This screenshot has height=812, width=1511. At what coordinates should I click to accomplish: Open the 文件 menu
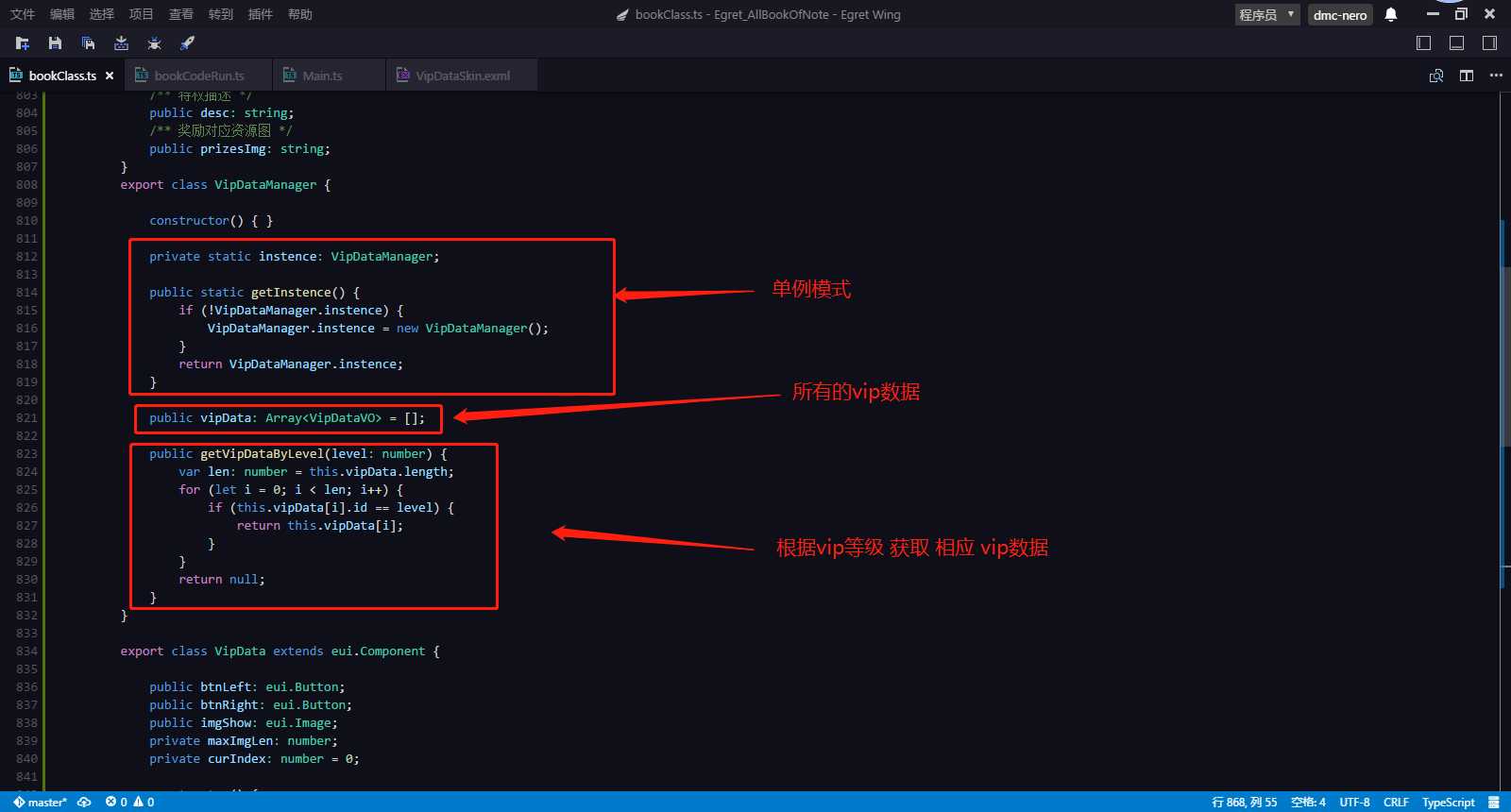coord(23,14)
